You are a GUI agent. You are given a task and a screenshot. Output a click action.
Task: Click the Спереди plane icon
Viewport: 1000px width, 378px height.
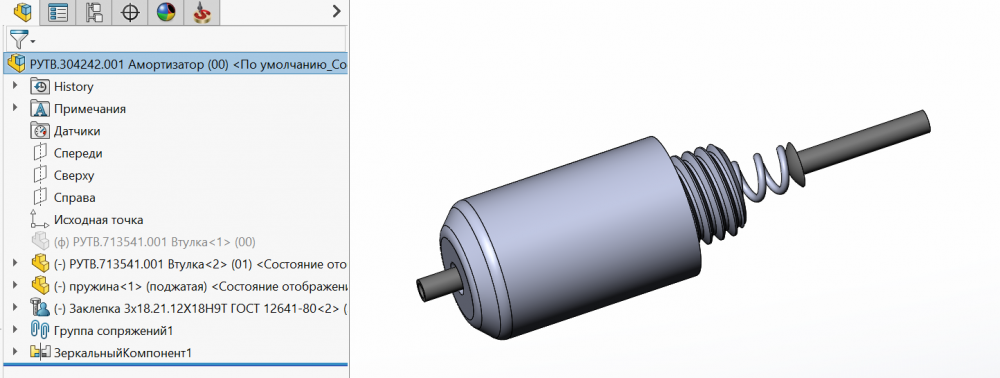(40, 154)
